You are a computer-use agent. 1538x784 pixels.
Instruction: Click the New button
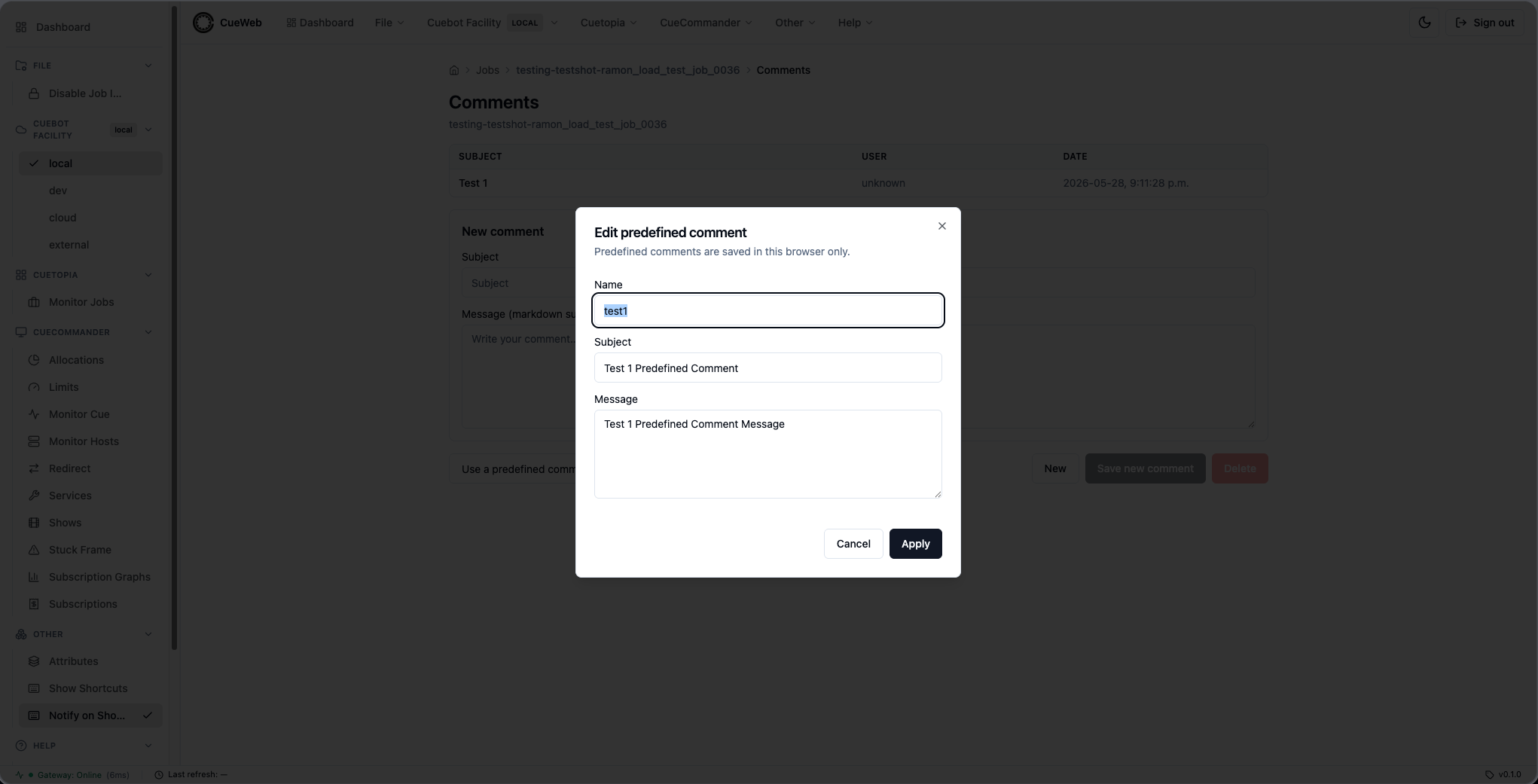point(1054,468)
